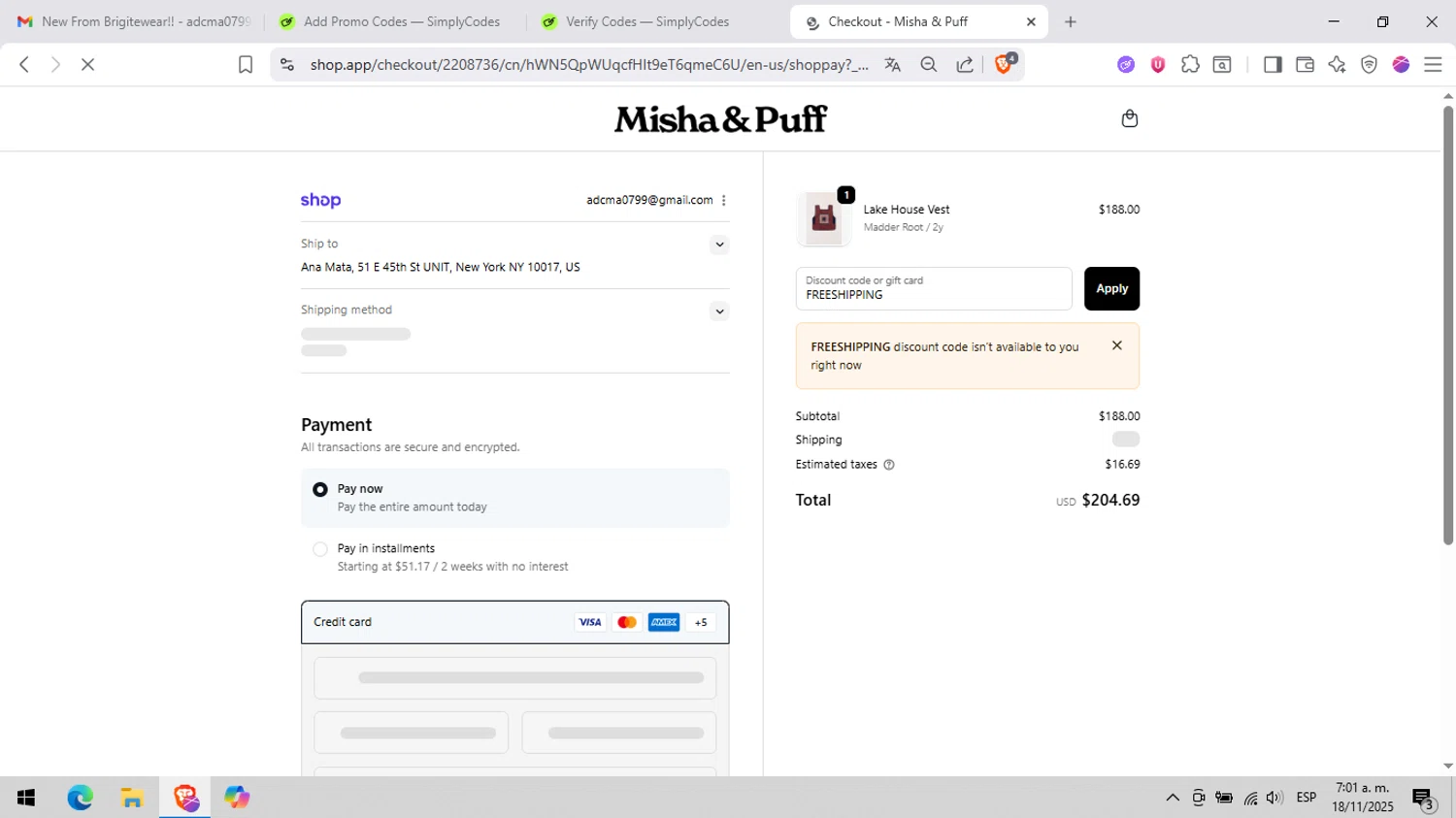Select Pay in installments option

tap(320, 549)
